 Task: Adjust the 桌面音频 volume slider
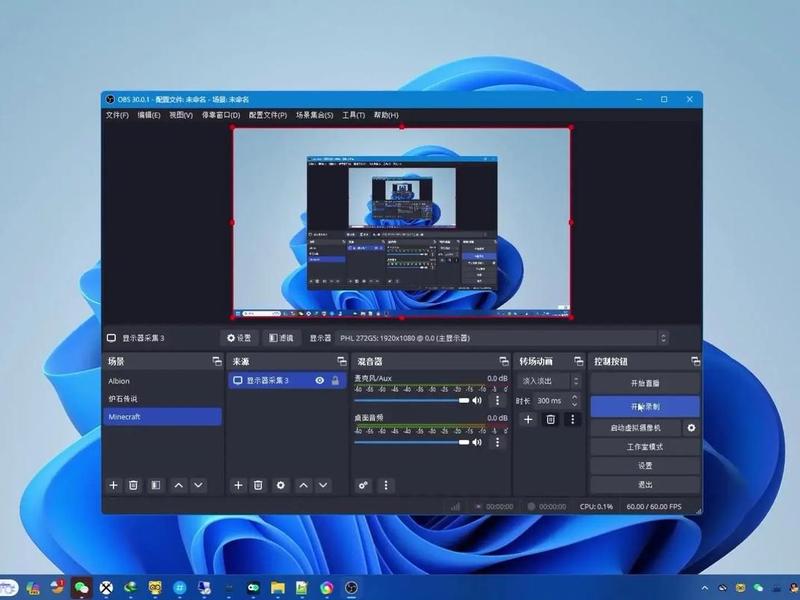[x=411, y=442]
